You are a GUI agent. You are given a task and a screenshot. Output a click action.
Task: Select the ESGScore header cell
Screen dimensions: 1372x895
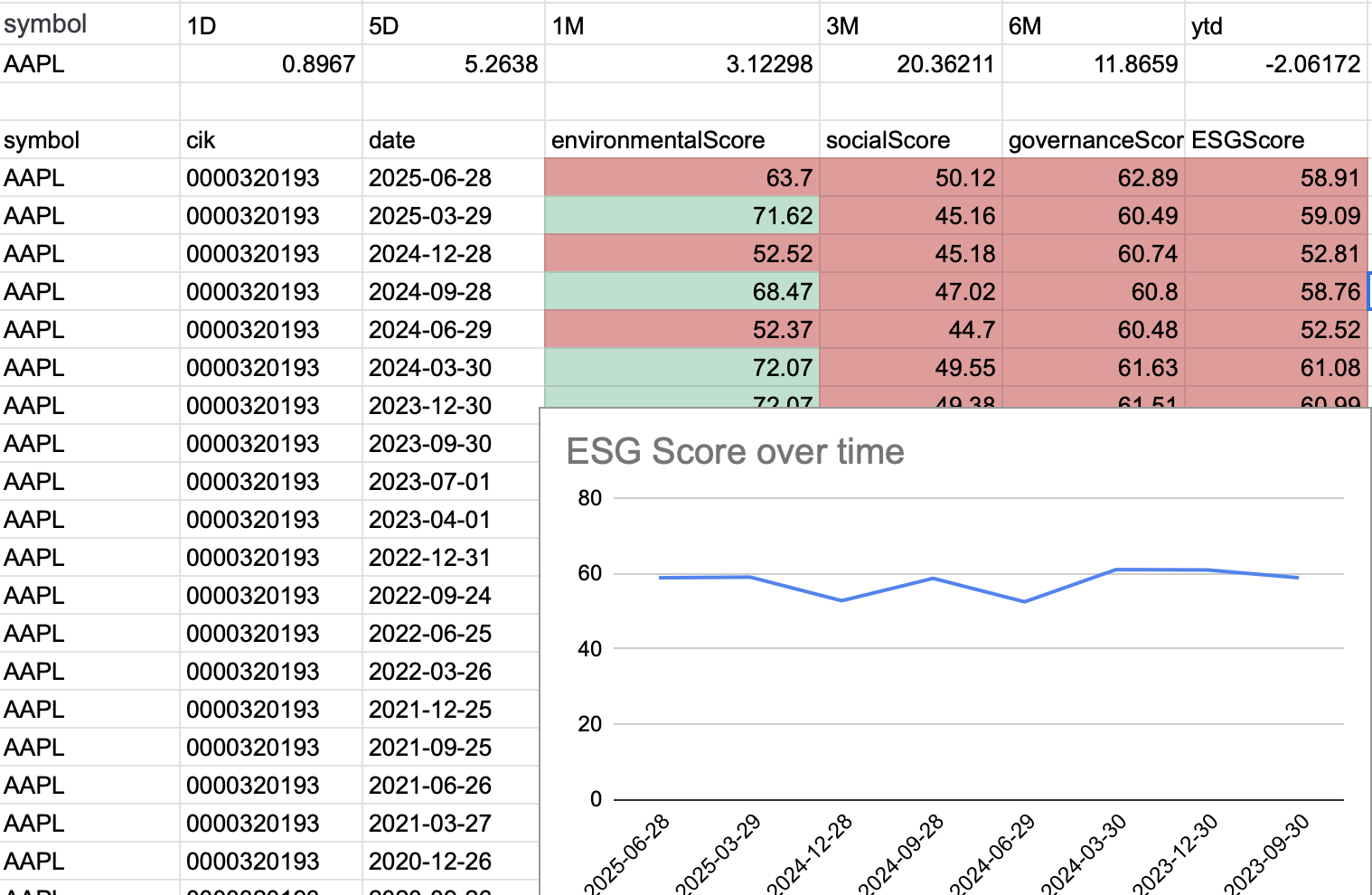click(x=1276, y=140)
